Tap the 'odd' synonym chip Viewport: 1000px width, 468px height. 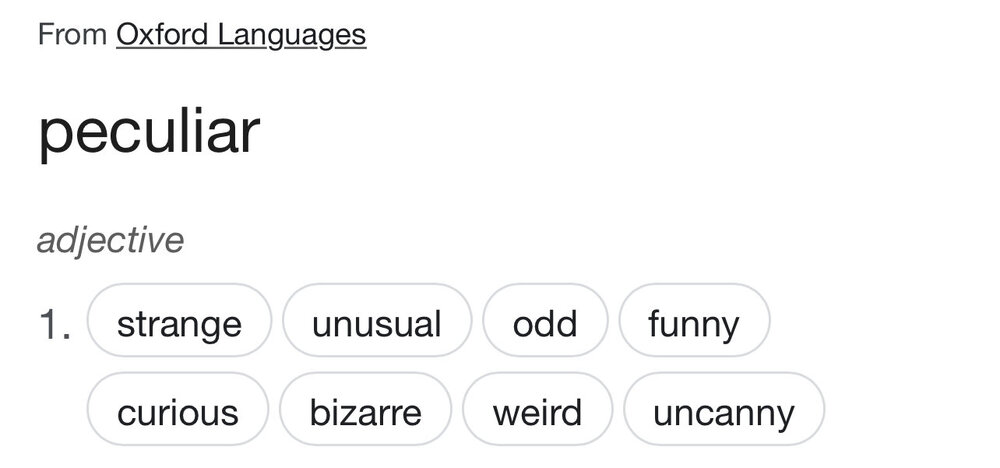(545, 323)
